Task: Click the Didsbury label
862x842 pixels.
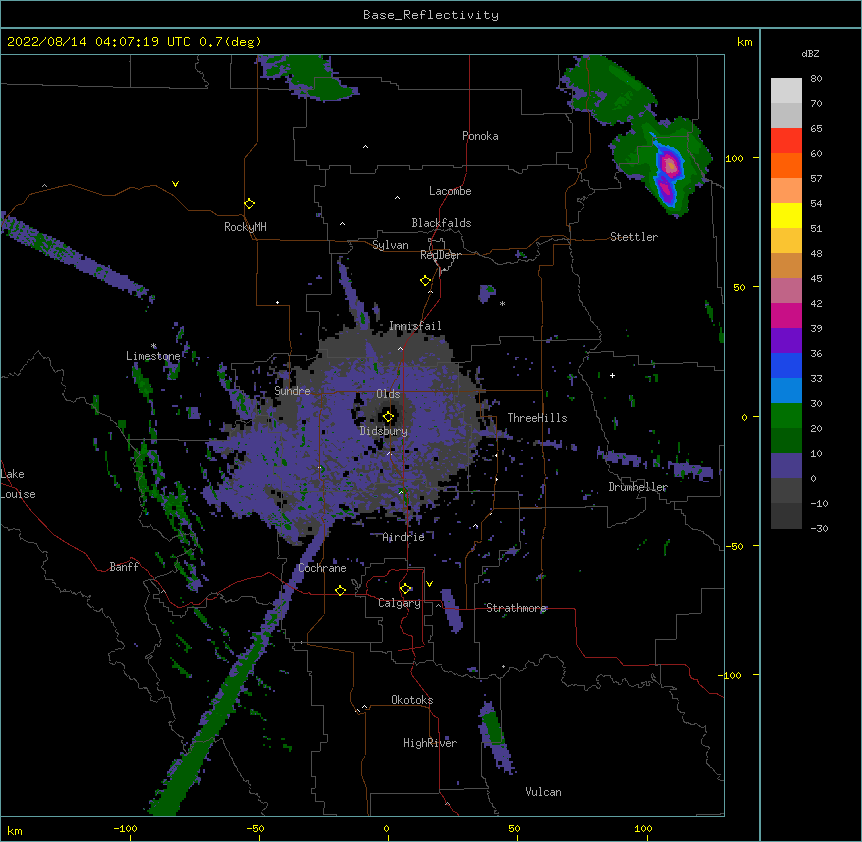Action: [x=384, y=431]
